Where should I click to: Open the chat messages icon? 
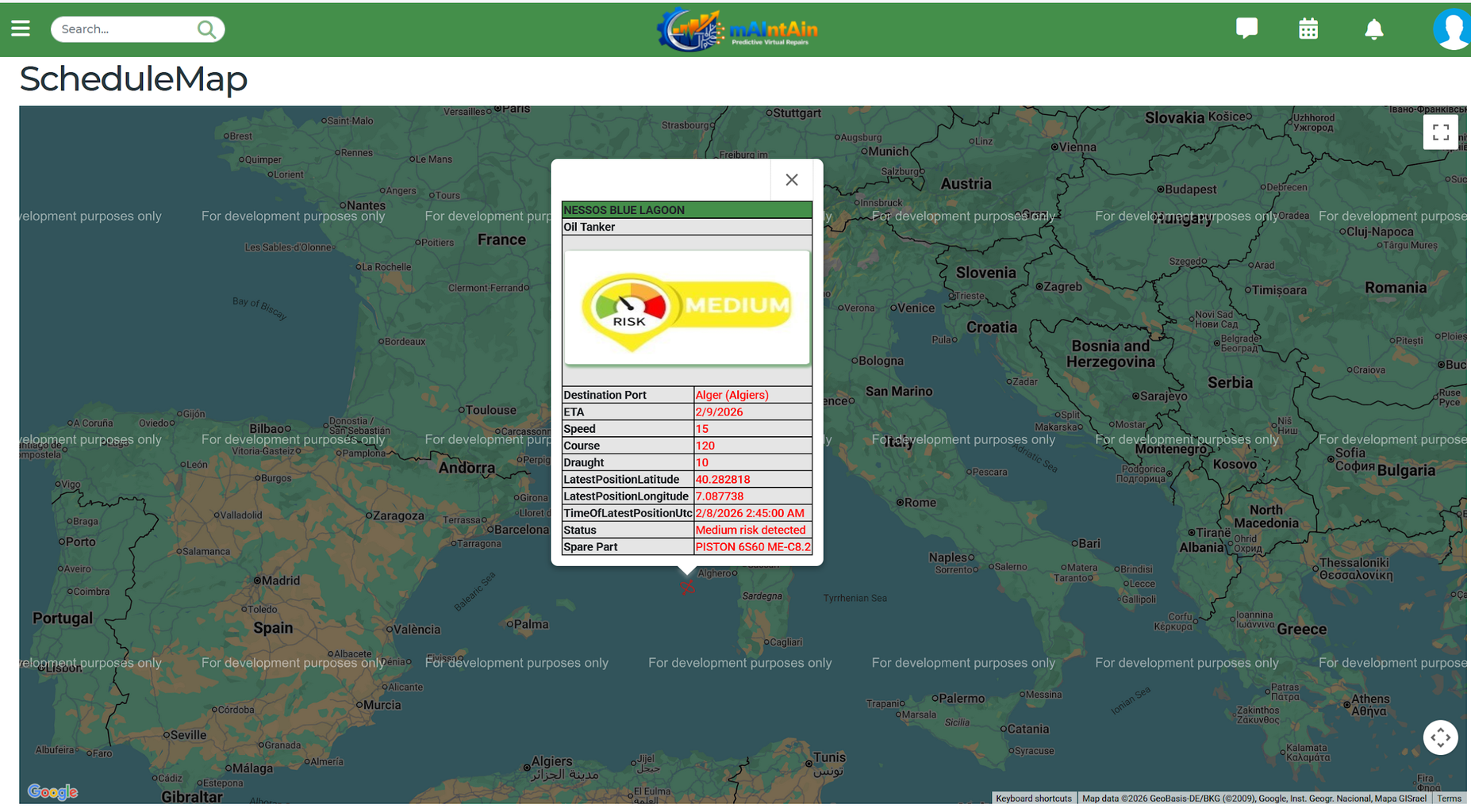click(x=1246, y=29)
